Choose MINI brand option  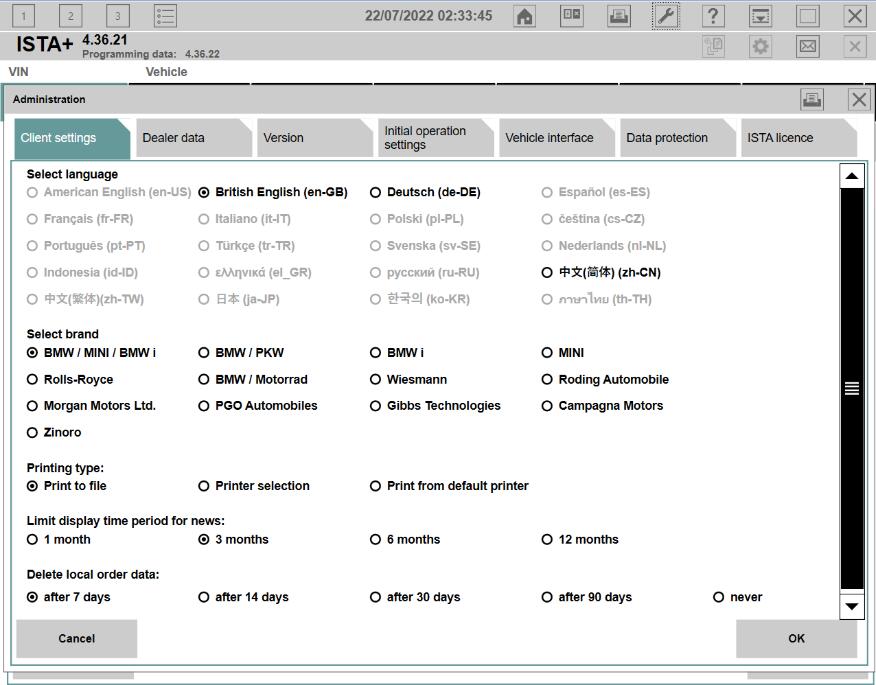point(563,353)
